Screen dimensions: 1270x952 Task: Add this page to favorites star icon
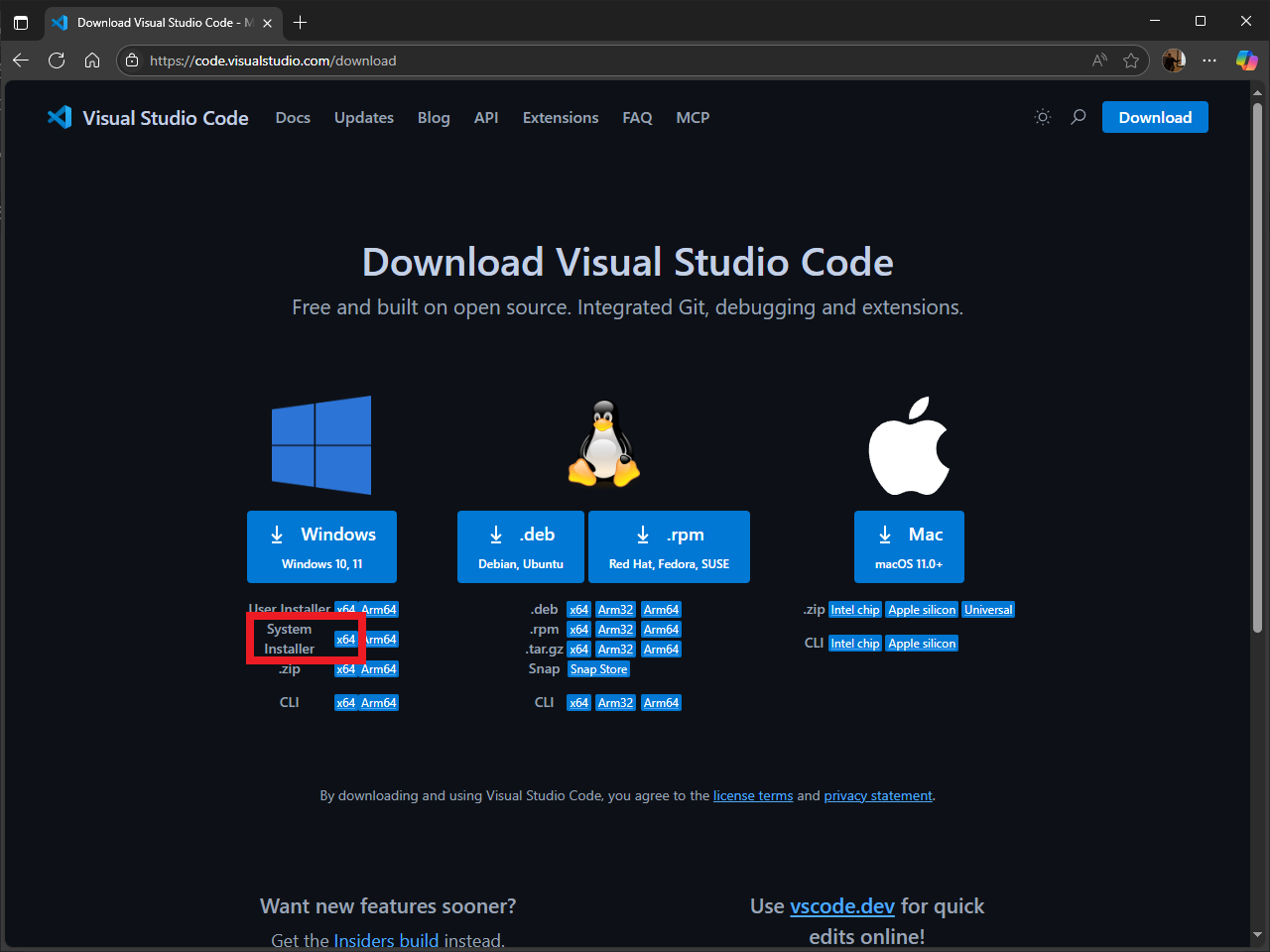(1131, 60)
